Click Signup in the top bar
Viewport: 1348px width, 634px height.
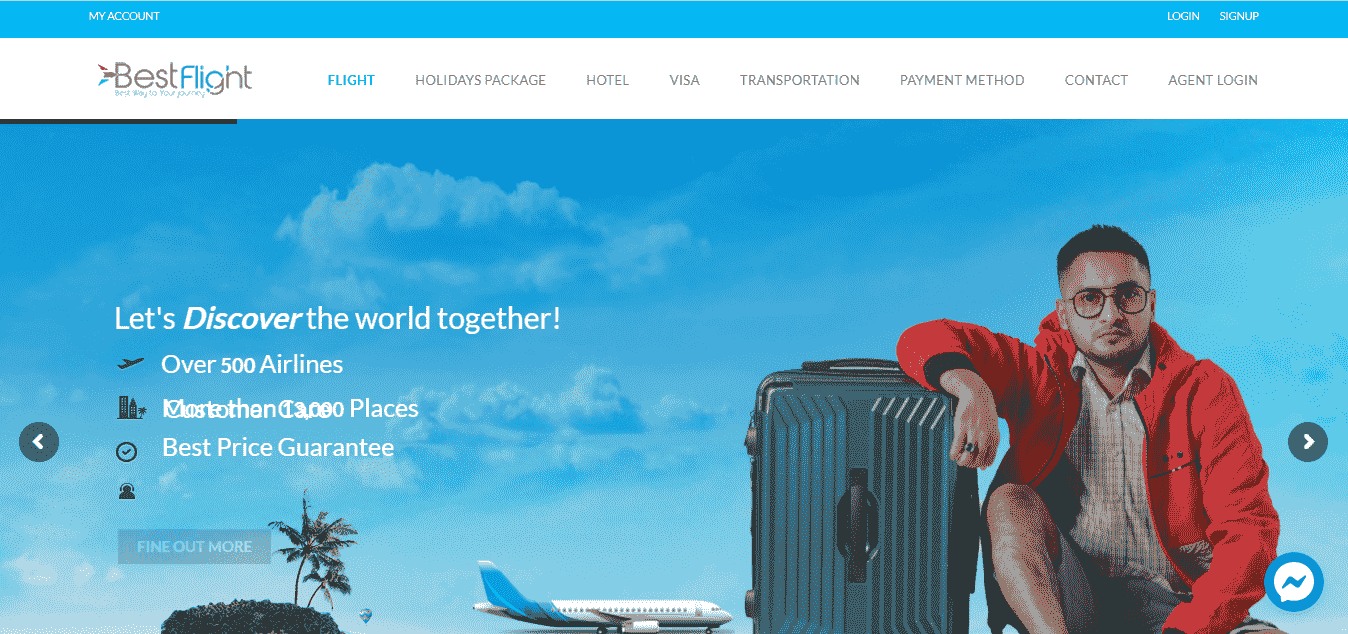[1239, 16]
